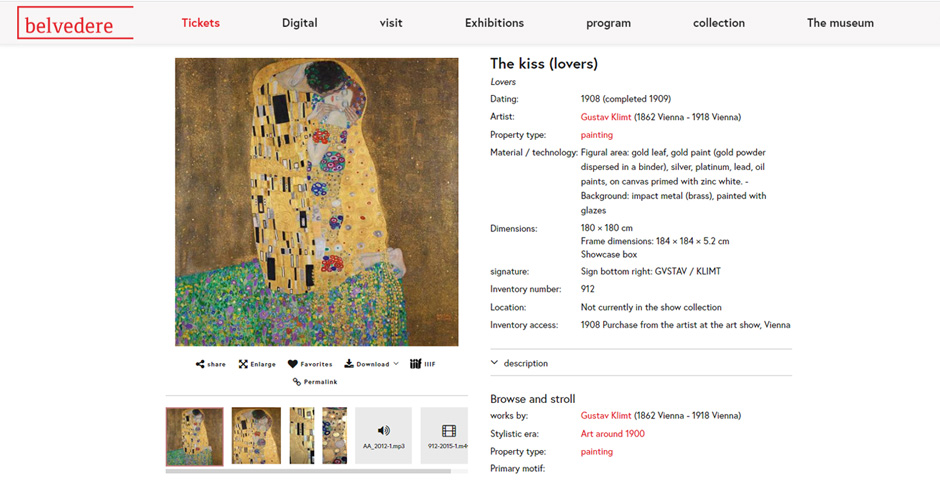Viewport: 940px width, 483px height.
Task: Follow the Gustav Klimt artist link
Action: pos(605,117)
